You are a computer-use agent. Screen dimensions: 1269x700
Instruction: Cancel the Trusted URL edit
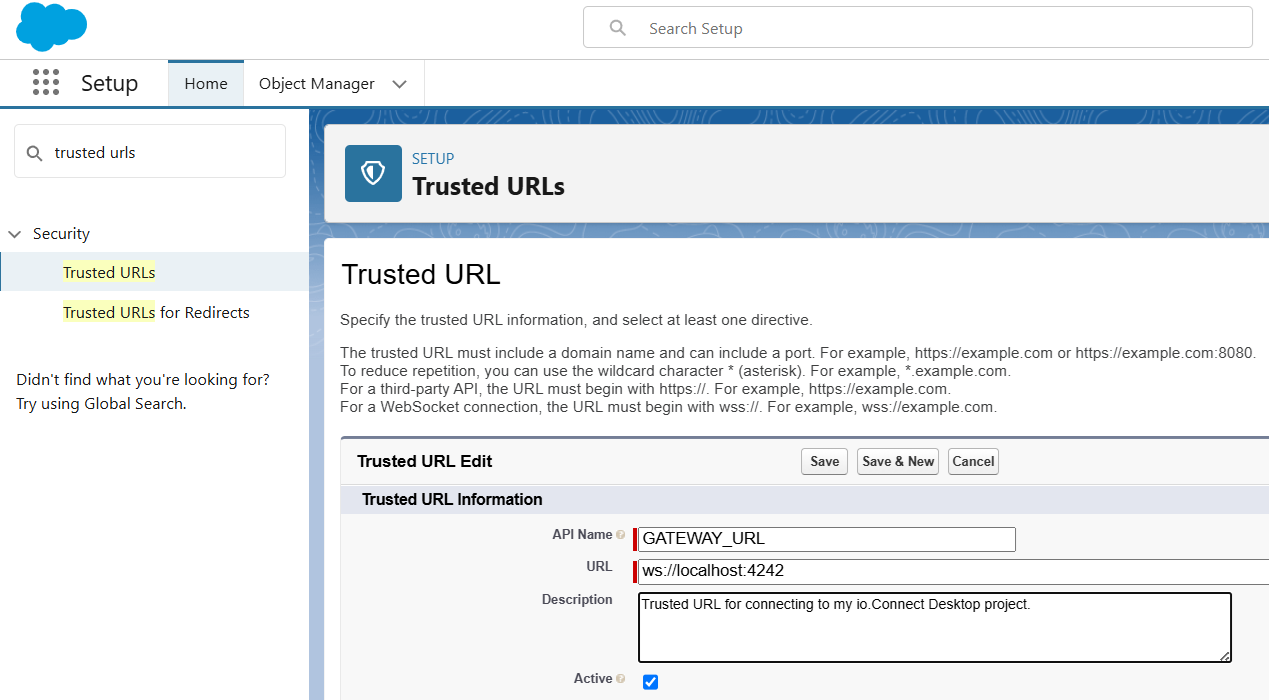[973, 461]
